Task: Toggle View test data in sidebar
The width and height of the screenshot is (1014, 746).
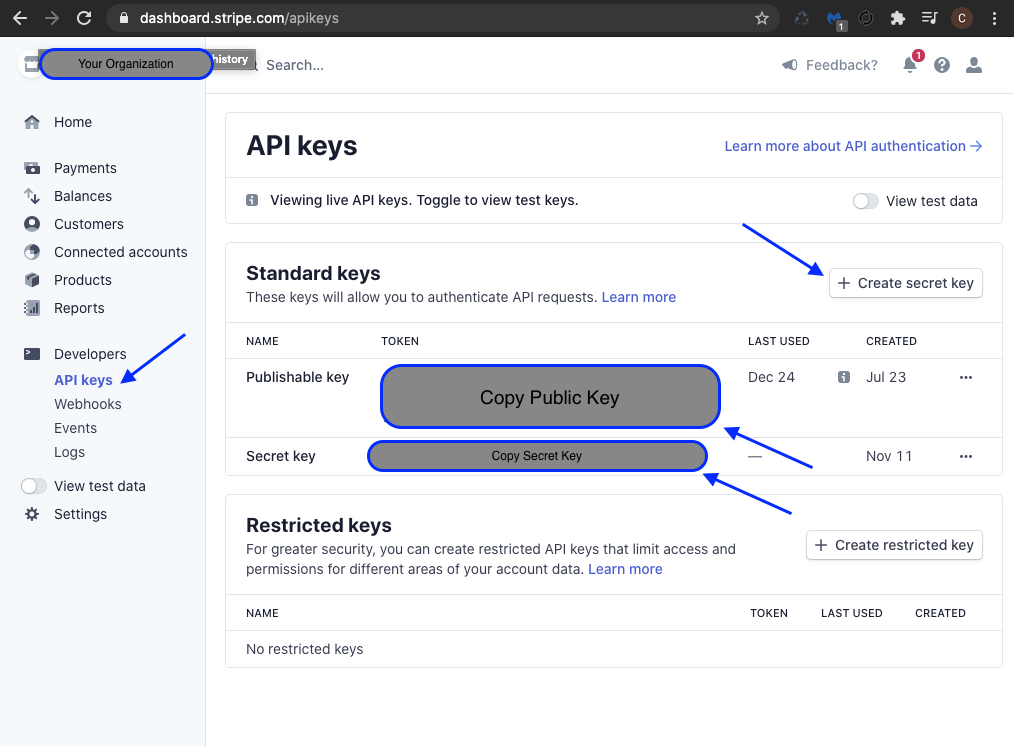Action: pos(34,486)
